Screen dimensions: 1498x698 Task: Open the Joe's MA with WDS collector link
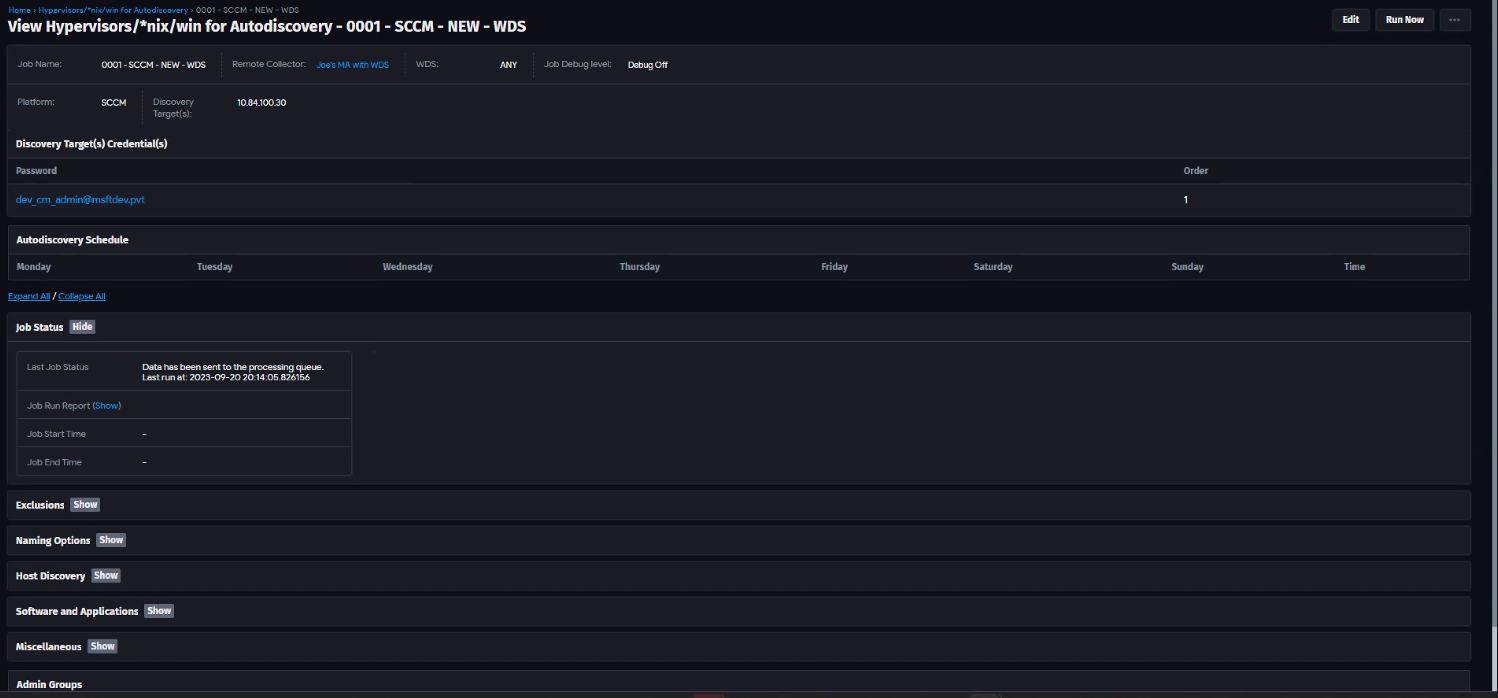[x=352, y=65]
